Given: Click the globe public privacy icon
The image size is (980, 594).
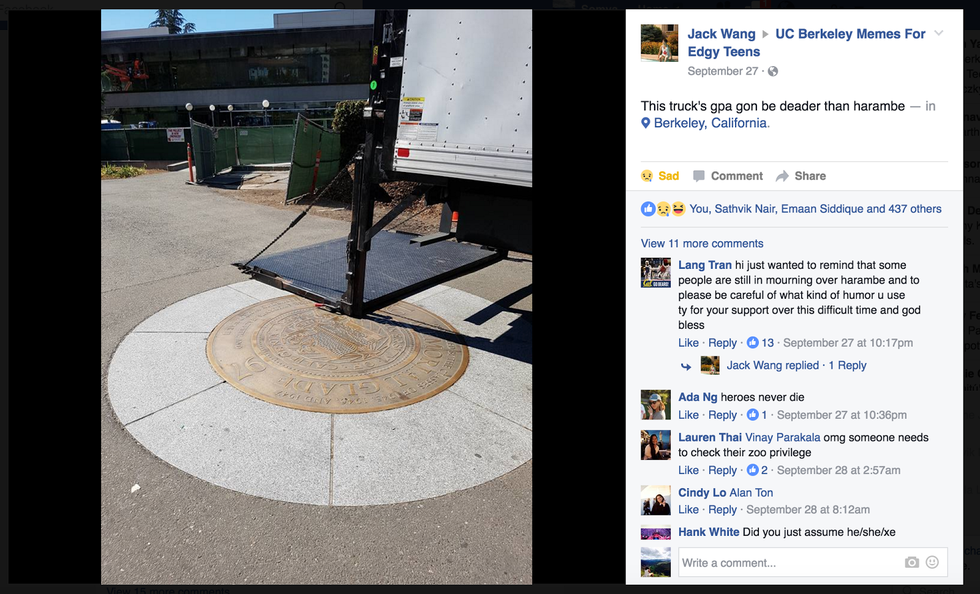Looking at the screenshot, I should coord(773,71).
